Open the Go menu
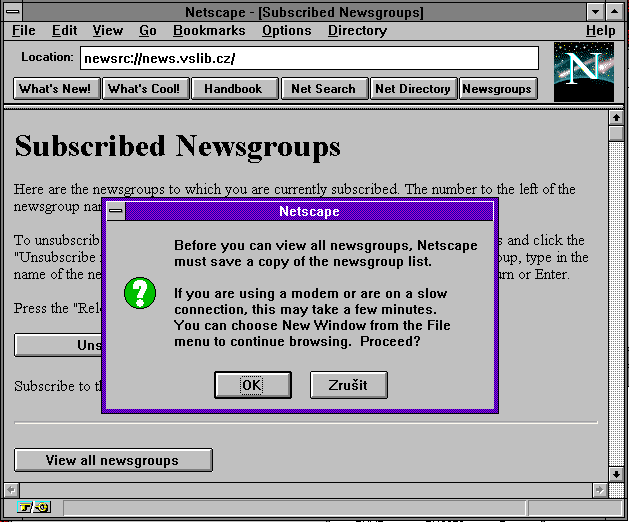 148,30
